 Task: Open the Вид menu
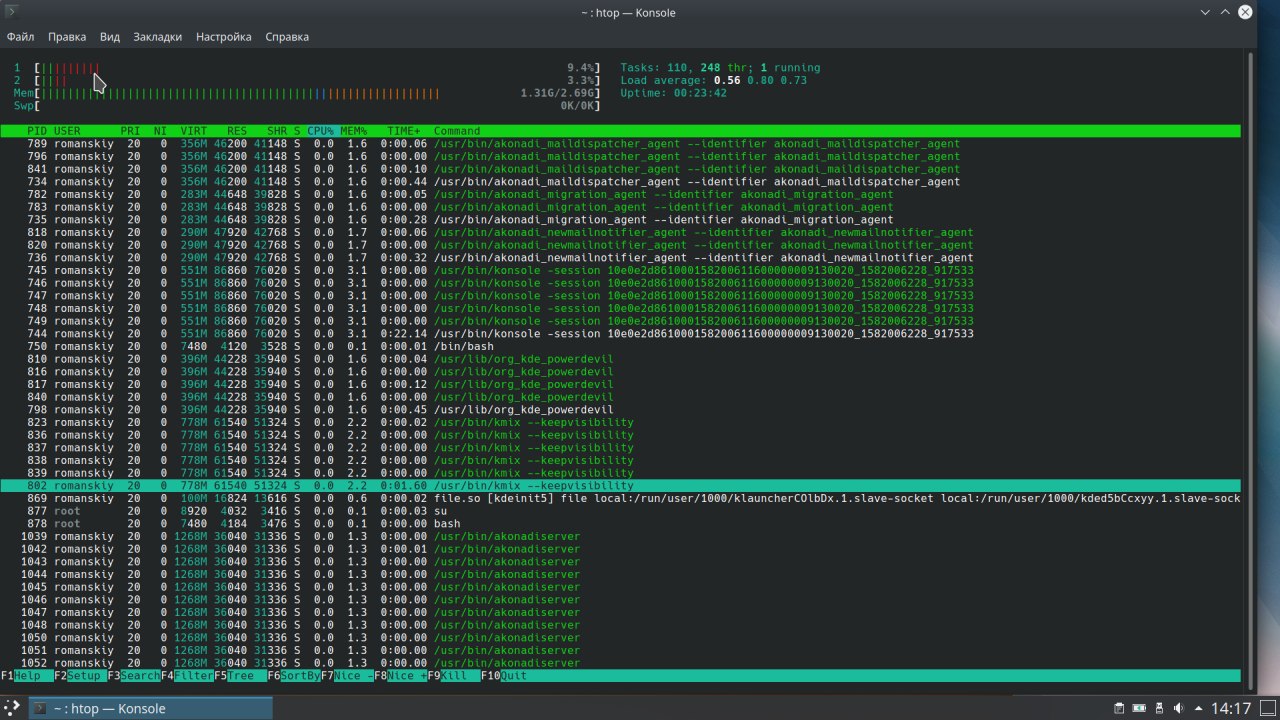tap(110, 37)
